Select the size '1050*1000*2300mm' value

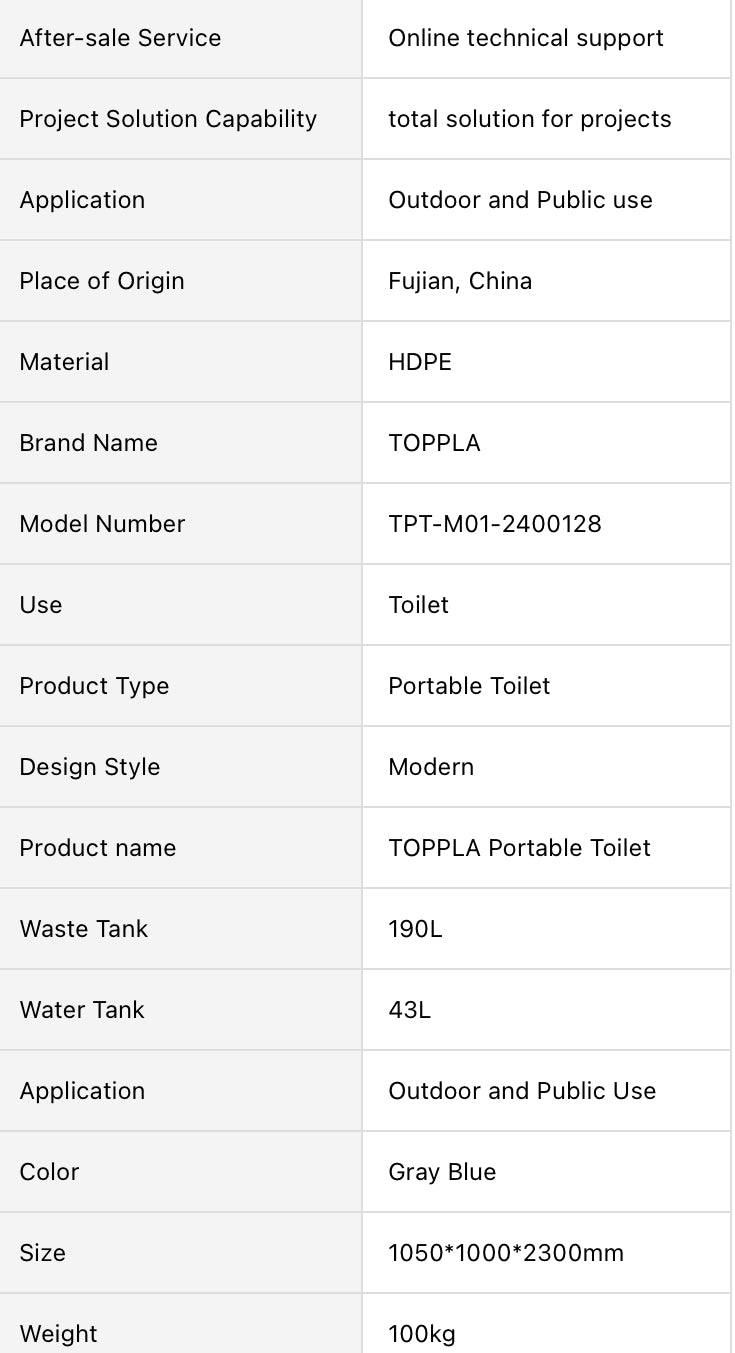tap(506, 1253)
